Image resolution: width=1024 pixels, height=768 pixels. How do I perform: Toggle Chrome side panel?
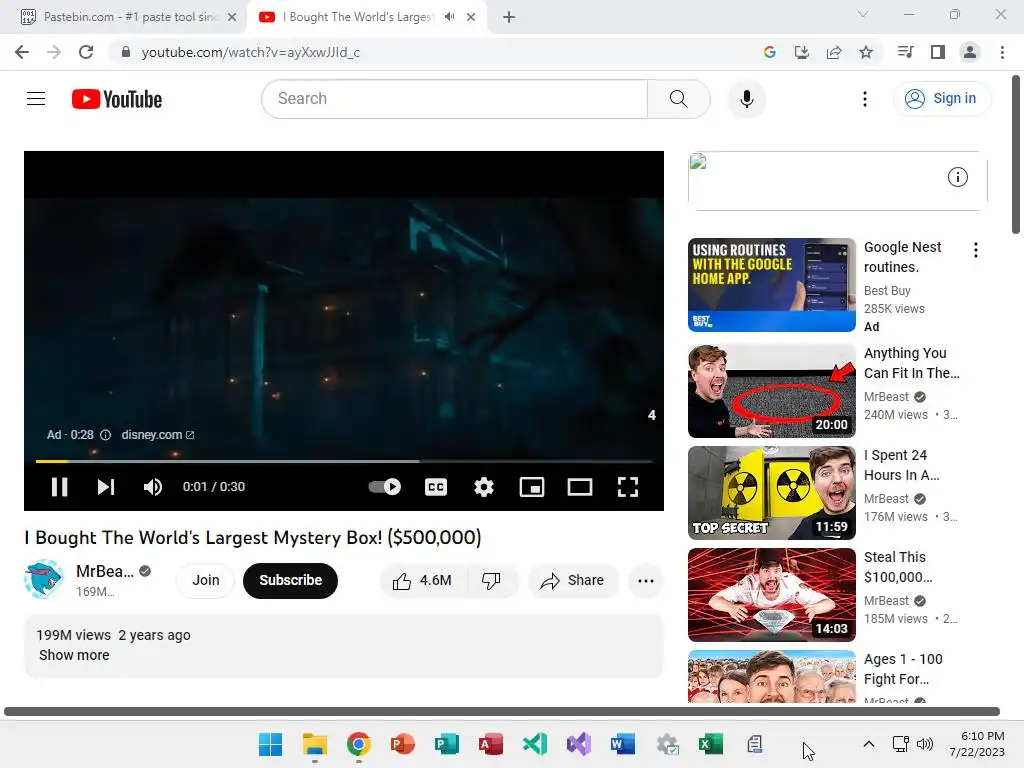[x=938, y=52]
